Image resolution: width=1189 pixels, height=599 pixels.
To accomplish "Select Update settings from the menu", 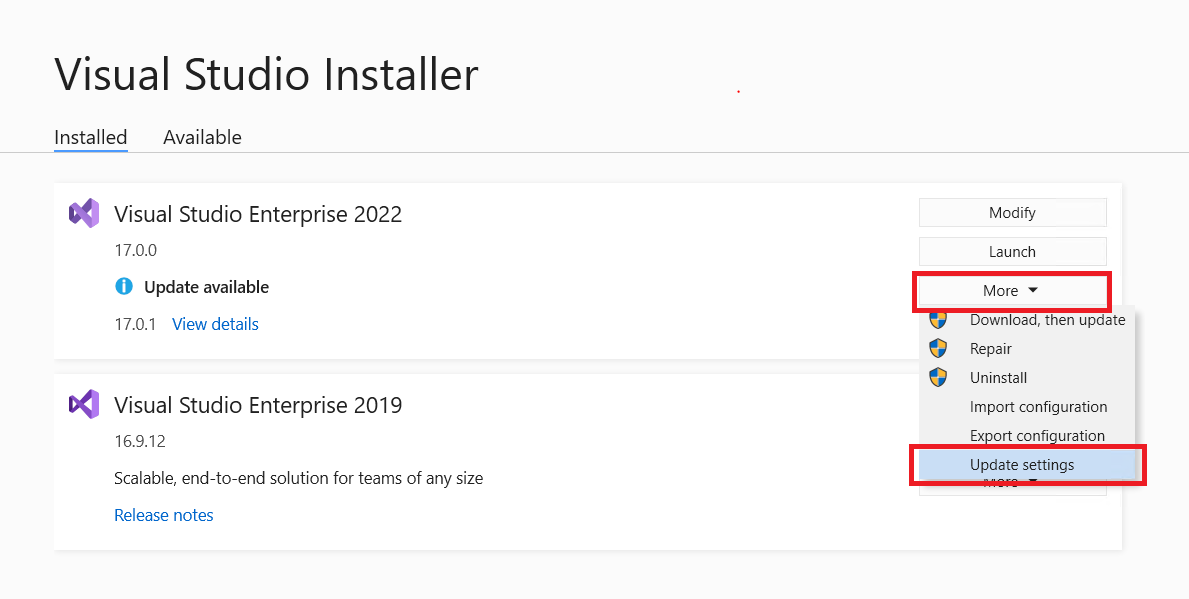I will point(1022,464).
